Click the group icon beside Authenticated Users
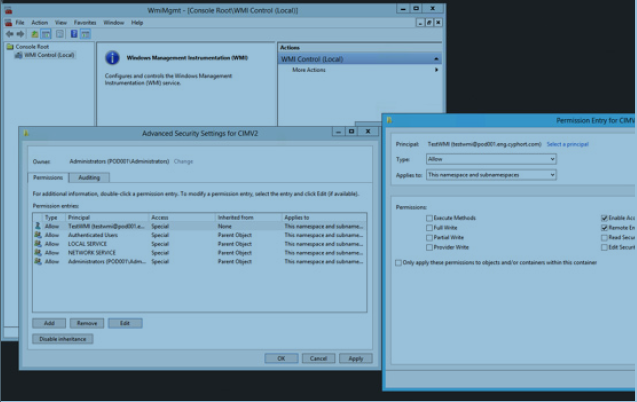The image size is (637, 402). click(x=38, y=235)
